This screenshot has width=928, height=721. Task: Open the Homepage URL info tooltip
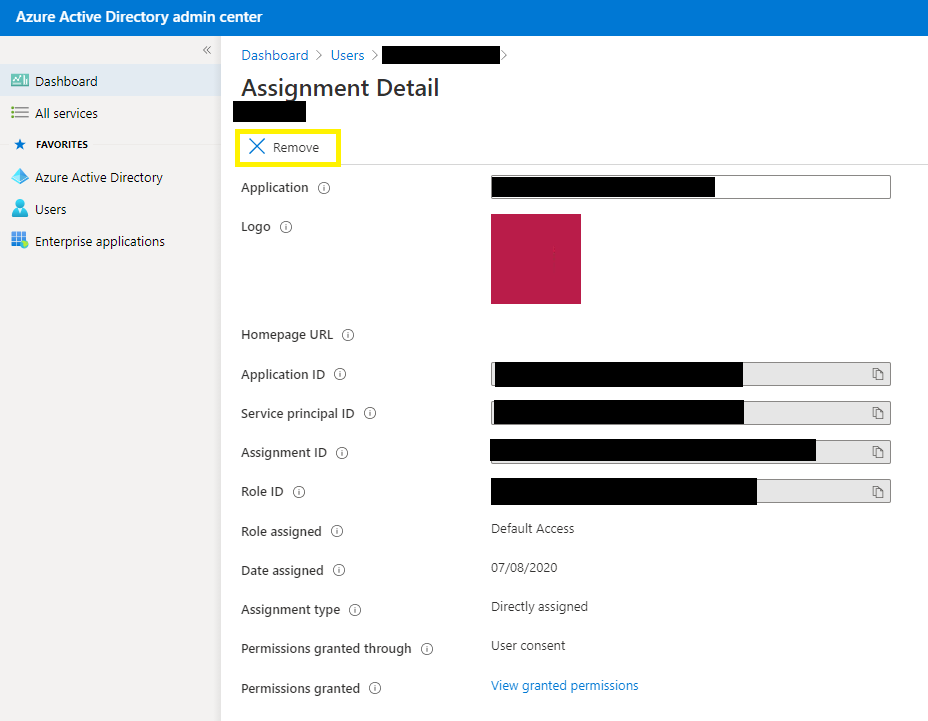coord(347,335)
